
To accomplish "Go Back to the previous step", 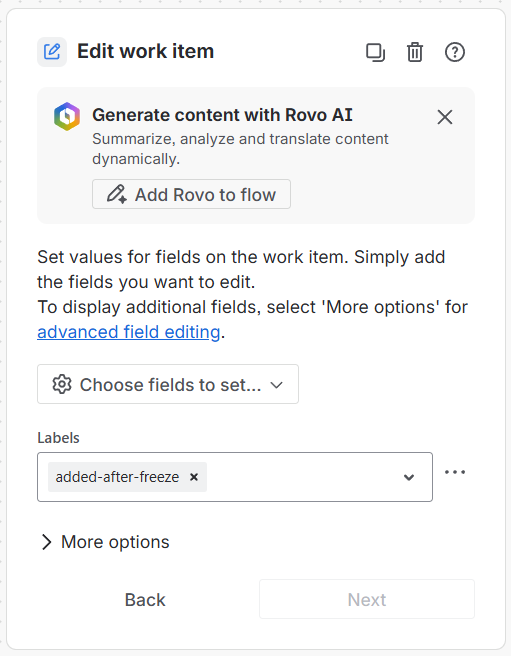I will coord(145,600).
